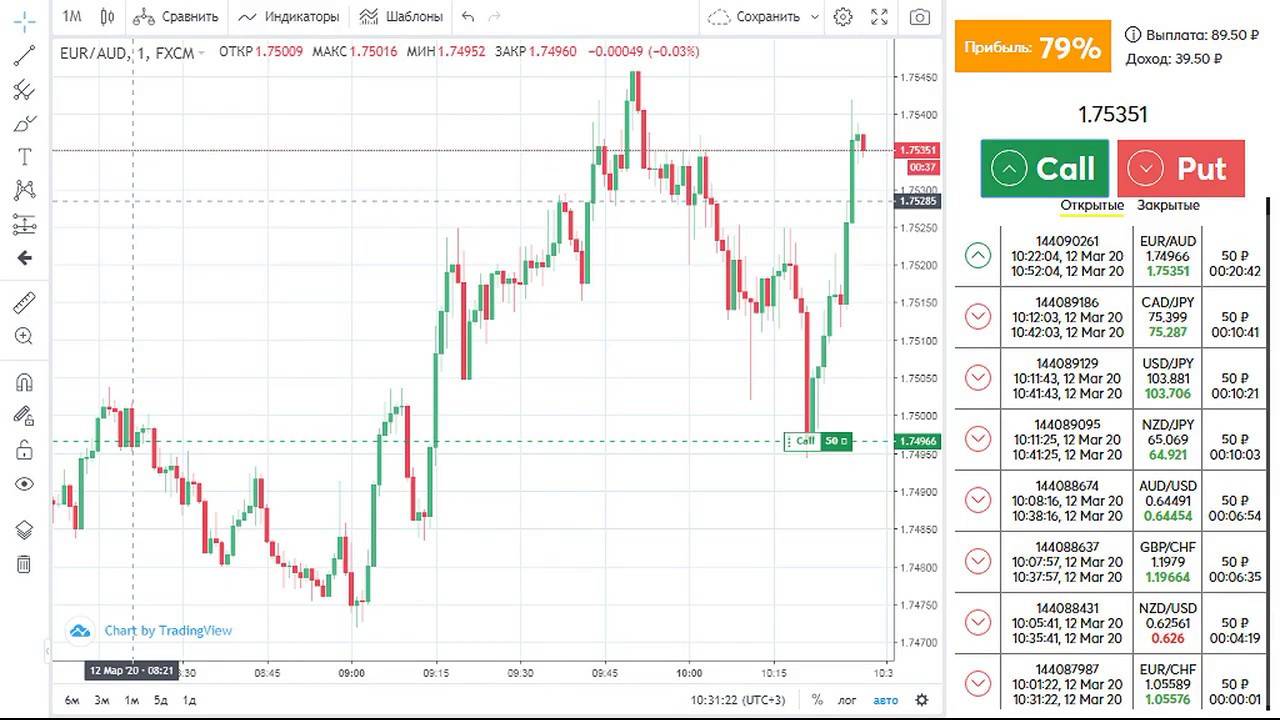Toggle stay in drawing mode pencil-lock
Screen dimensions: 1280x720
25,416
